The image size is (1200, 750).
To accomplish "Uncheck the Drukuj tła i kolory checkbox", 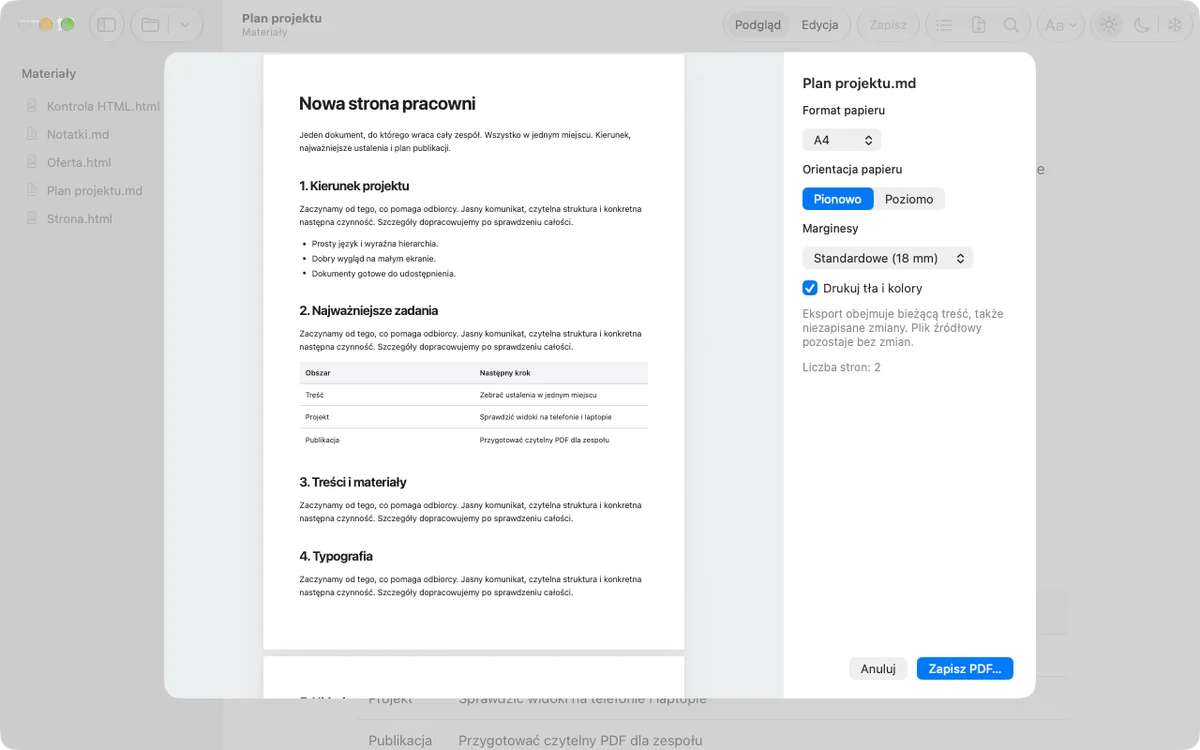I will tap(811, 288).
